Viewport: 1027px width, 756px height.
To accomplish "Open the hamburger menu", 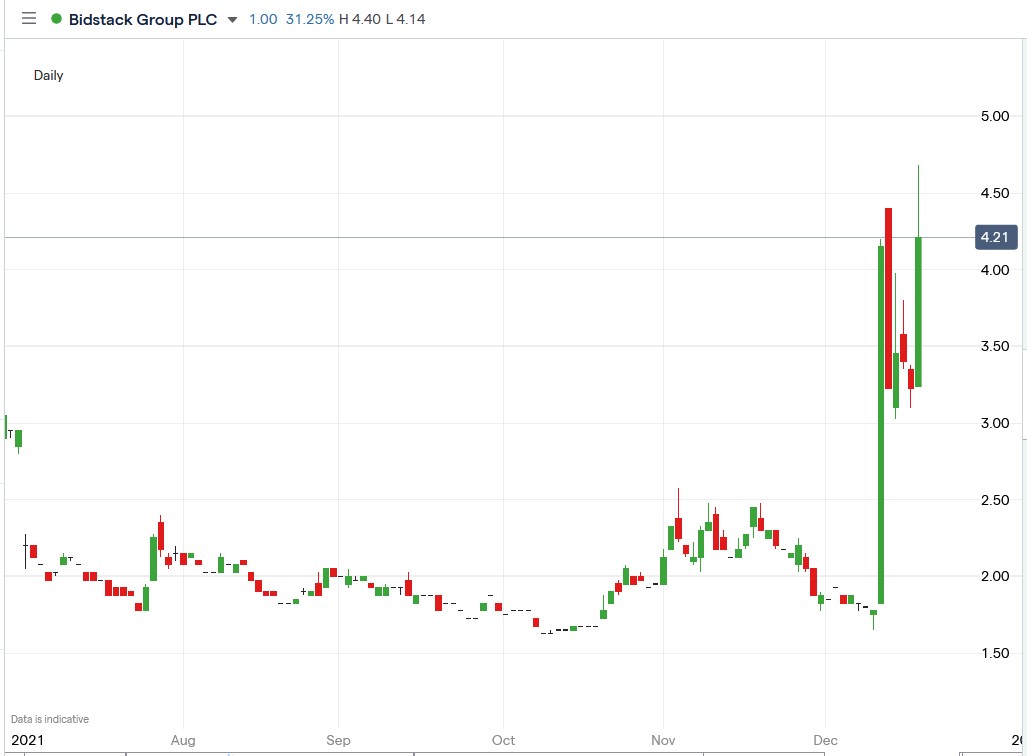I will 28,18.
